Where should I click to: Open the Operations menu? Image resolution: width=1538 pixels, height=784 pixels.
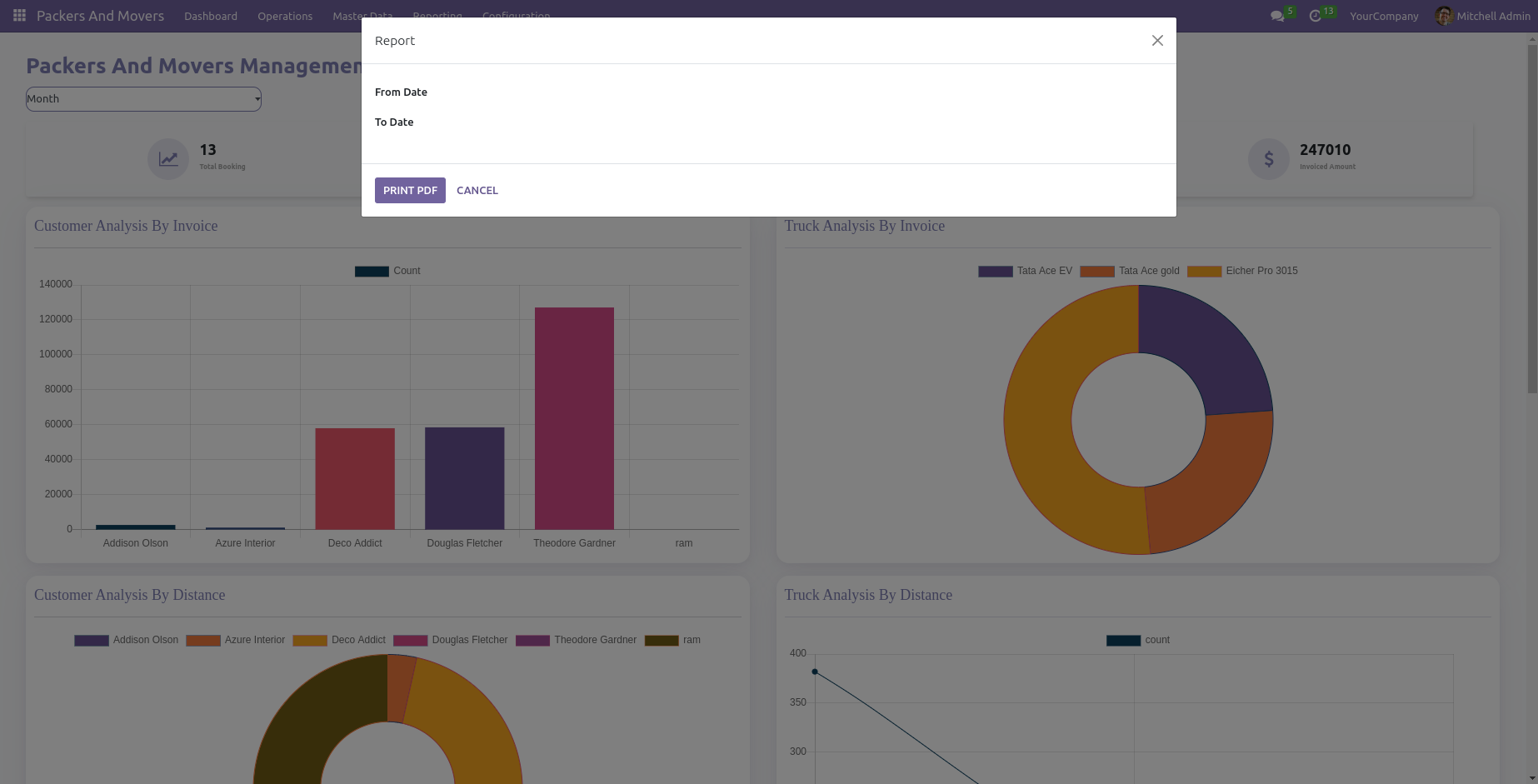tap(285, 16)
